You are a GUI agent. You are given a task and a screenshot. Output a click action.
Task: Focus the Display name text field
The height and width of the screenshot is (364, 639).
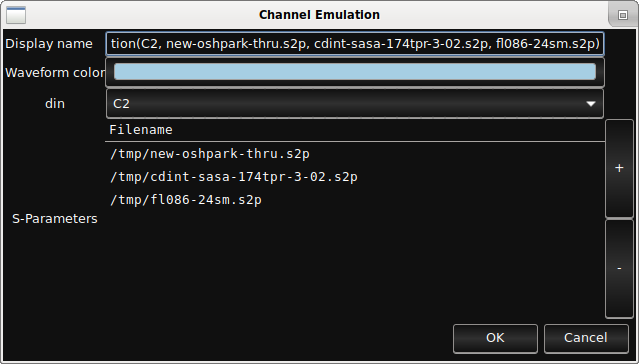point(355,44)
